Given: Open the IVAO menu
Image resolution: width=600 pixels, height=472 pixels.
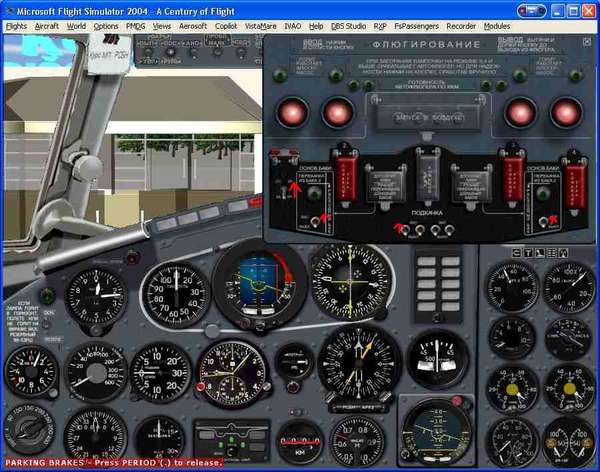Looking at the screenshot, I should pyautogui.click(x=292, y=26).
